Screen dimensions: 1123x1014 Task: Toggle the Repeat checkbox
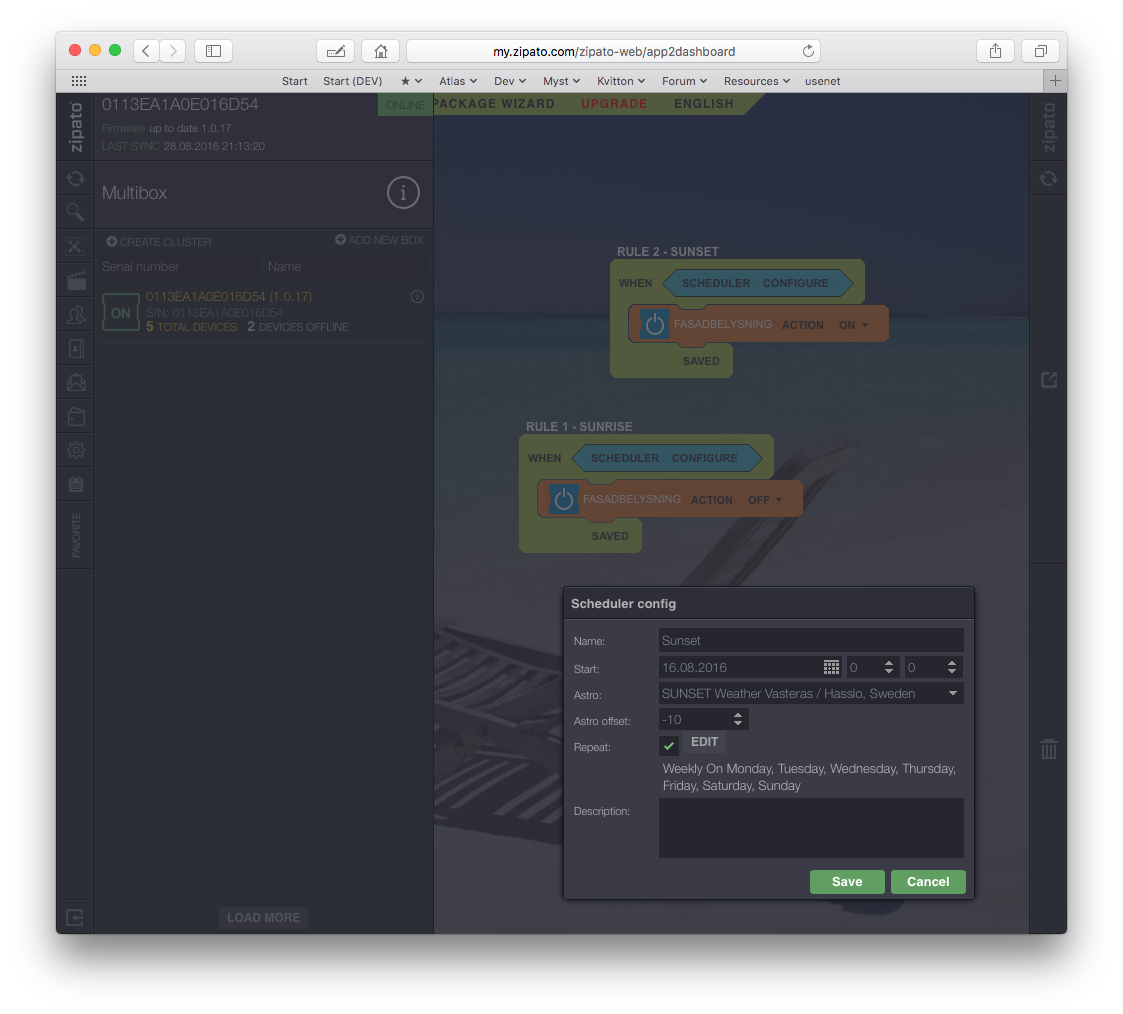[x=669, y=745]
